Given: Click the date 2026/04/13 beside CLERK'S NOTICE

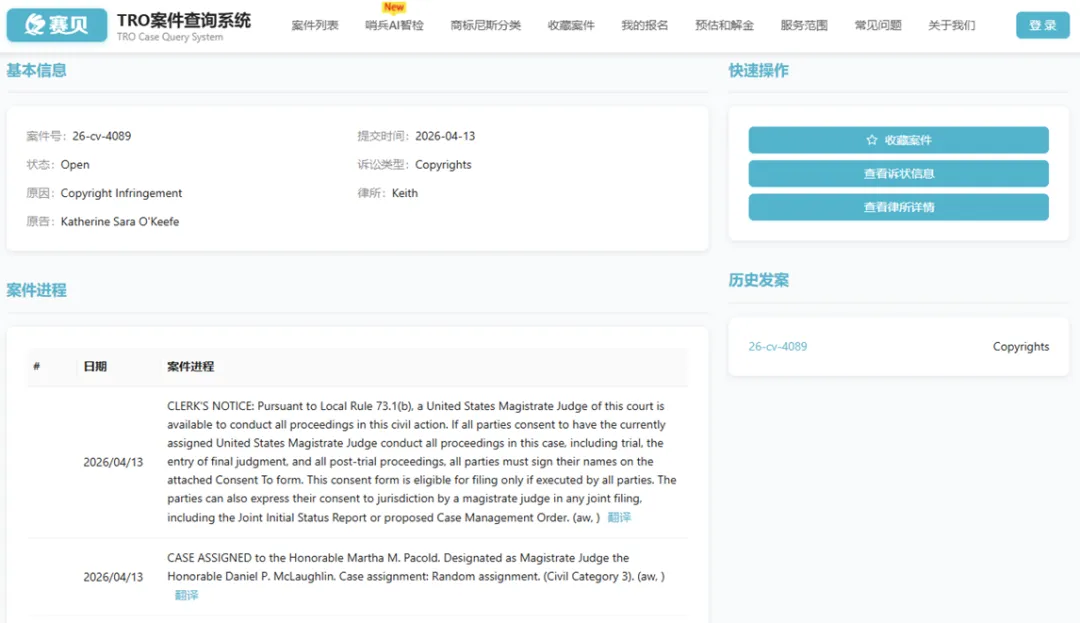Looking at the screenshot, I should coord(113,462).
